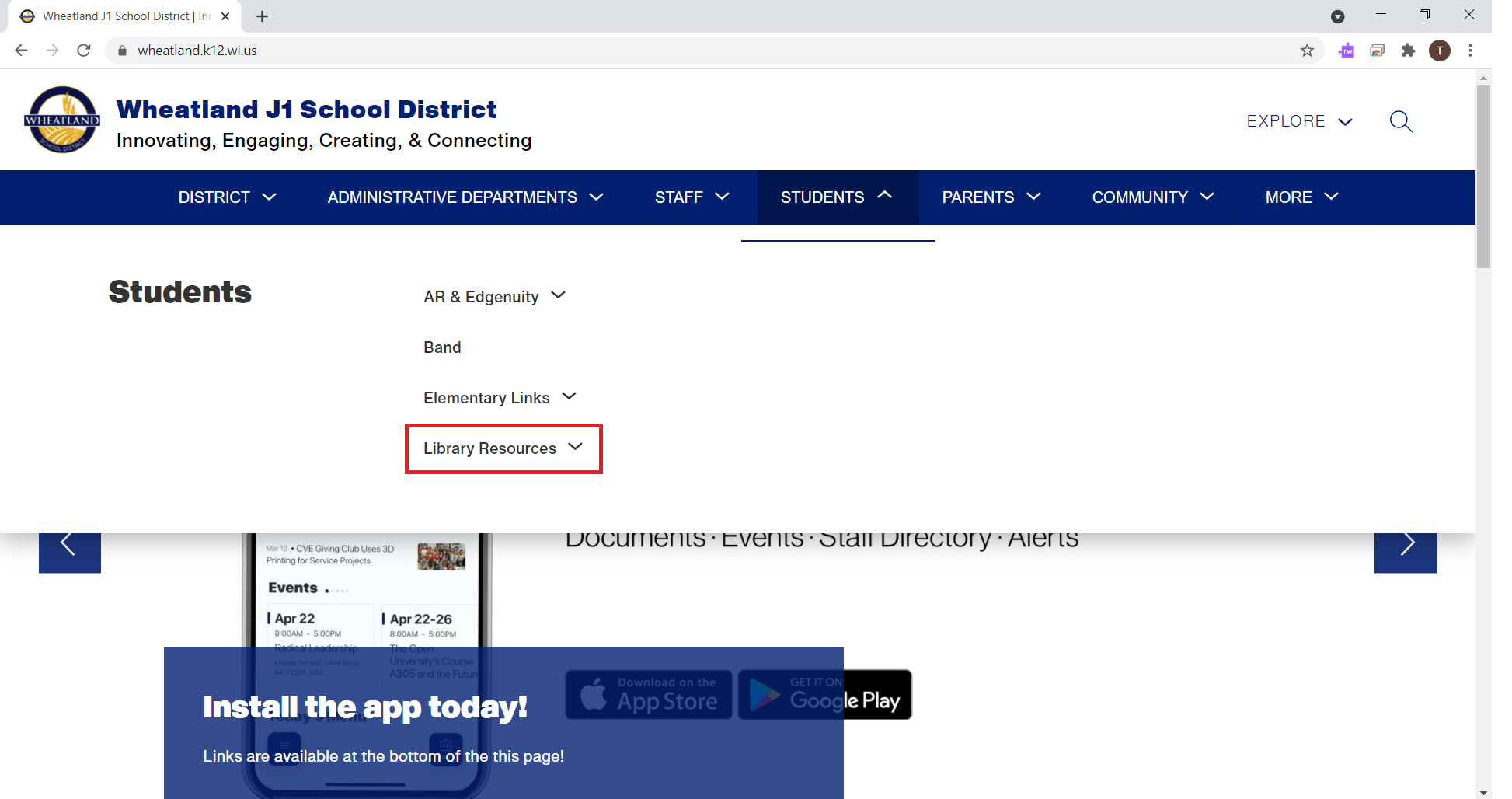Click the site lock icon in address bar
The height and width of the screenshot is (799, 1512).
coord(122,51)
